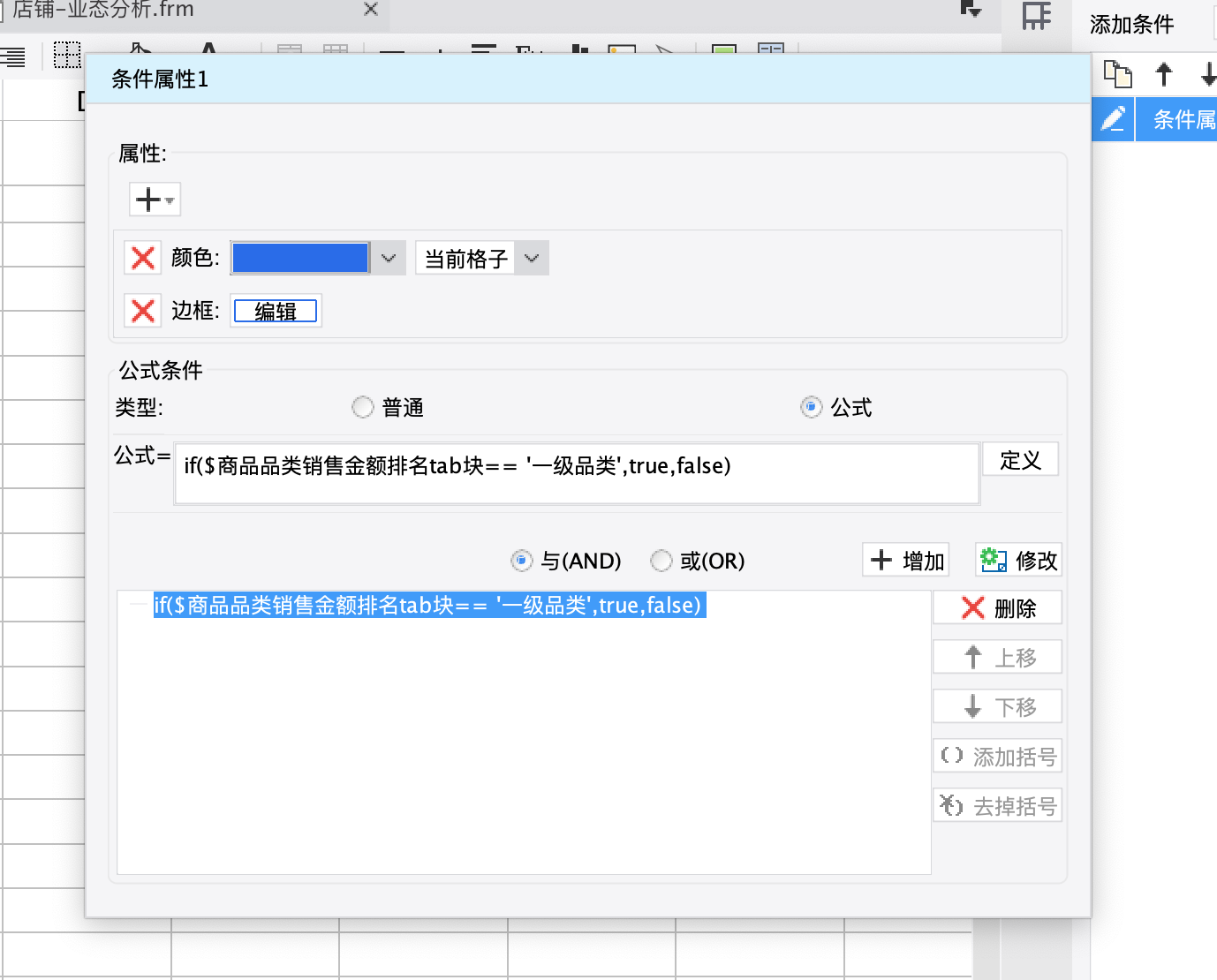
Task: Click the blue color swatch
Action: [x=300, y=258]
